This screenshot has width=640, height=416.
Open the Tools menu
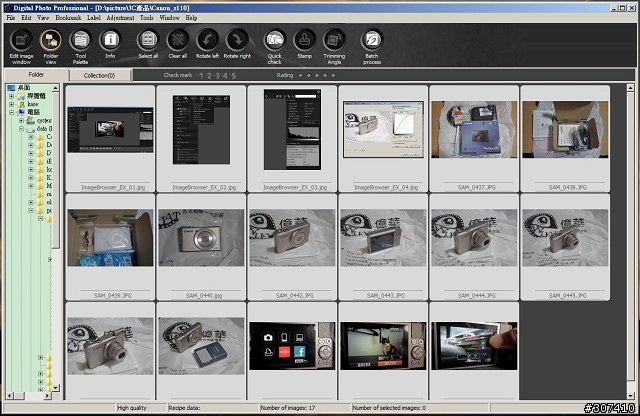click(147, 18)
